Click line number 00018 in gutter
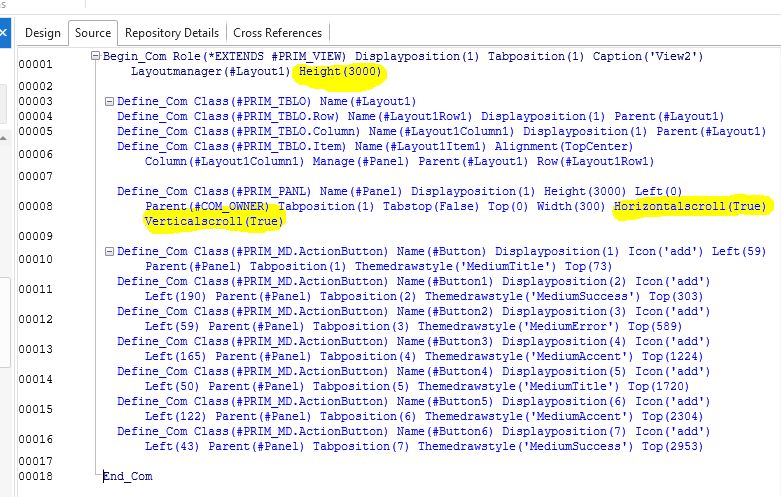 point(35,477)
